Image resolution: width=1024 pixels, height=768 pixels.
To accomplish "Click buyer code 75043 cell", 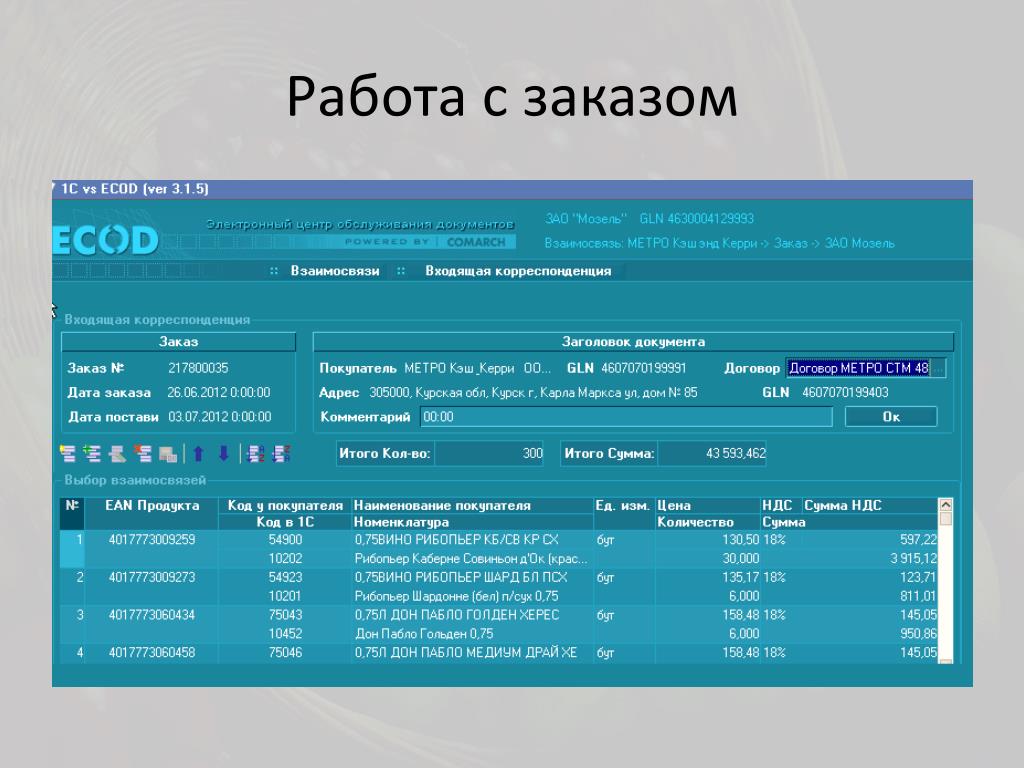I will (285, 615).
